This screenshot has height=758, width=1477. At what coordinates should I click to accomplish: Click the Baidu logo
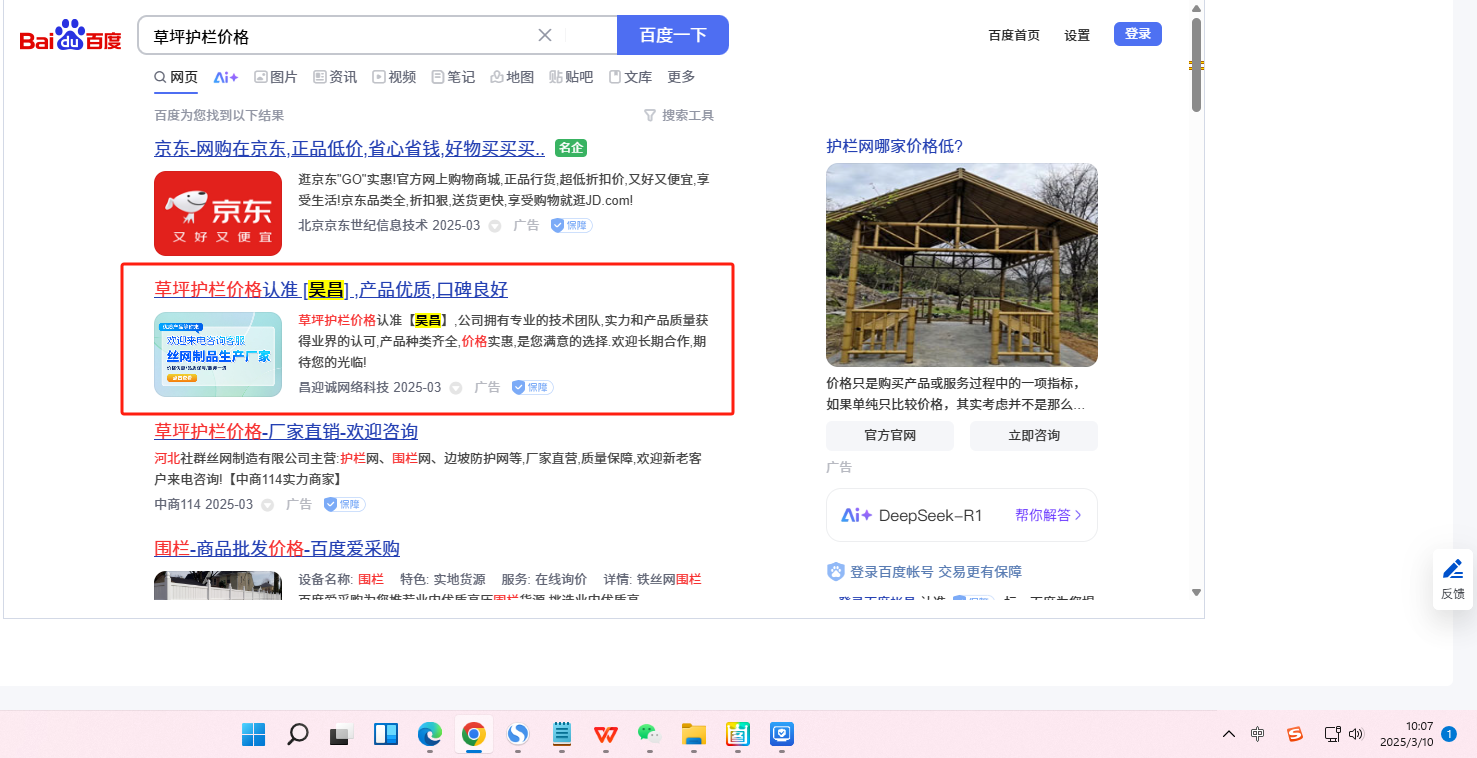pyautogui.click(x=70, y=37)
